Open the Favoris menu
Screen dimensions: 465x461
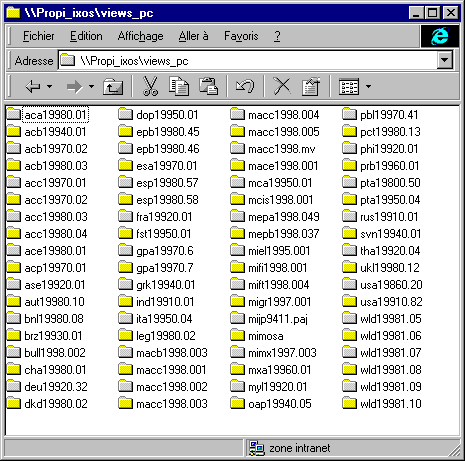[241, 36]
